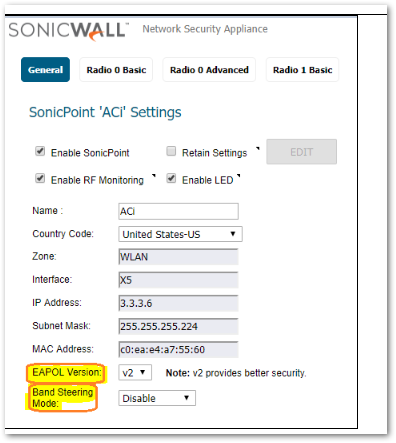
Task: Click the MAC Address label
Action: (63, 349)
